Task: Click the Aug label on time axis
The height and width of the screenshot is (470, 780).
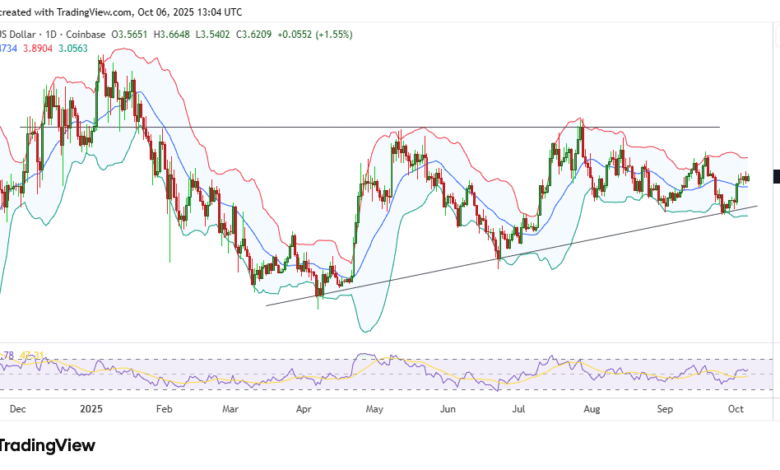Action: tap(592, 409)
